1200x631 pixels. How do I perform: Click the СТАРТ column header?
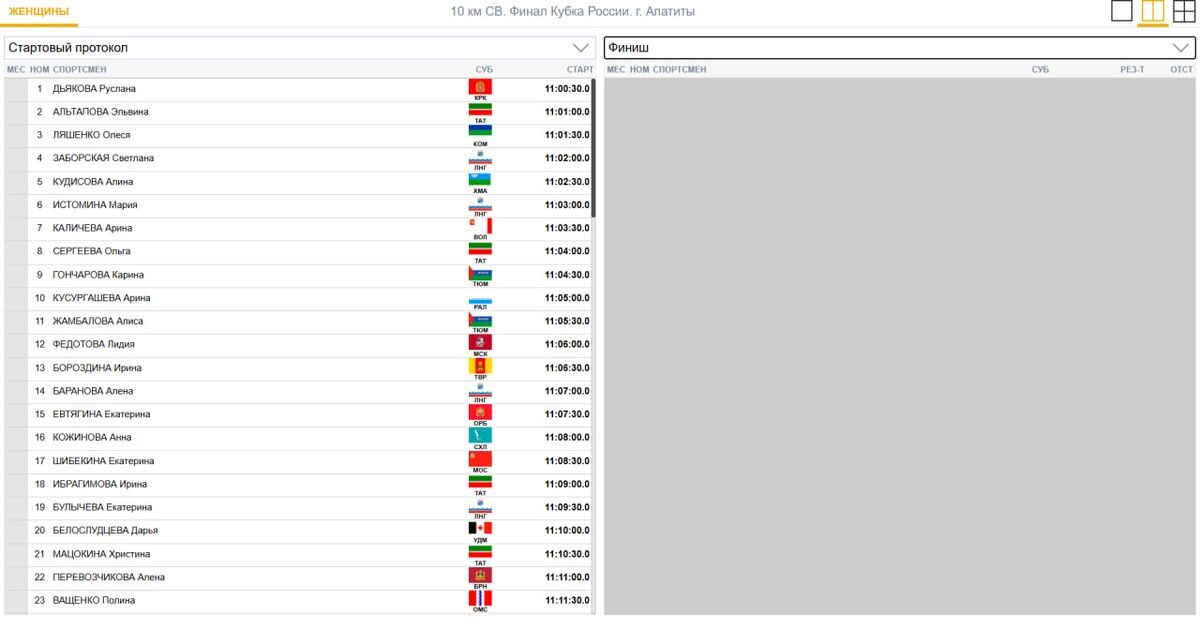click(580, 70)
